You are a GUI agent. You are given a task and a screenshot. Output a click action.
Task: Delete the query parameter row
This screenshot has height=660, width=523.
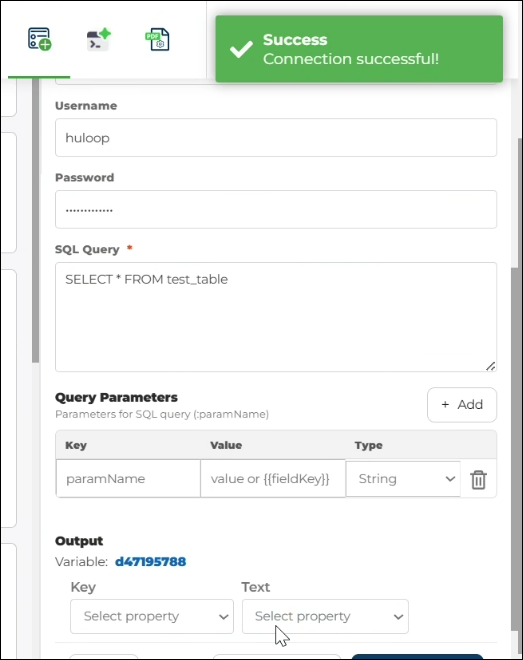pos(478,479)
